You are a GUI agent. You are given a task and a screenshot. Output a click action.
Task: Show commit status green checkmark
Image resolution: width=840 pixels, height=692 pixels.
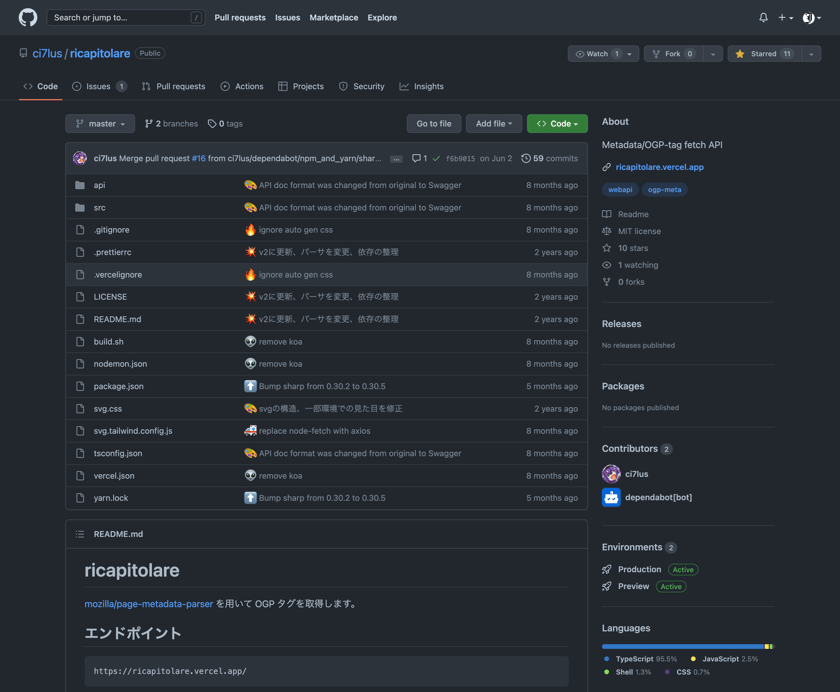coord(436,159)
